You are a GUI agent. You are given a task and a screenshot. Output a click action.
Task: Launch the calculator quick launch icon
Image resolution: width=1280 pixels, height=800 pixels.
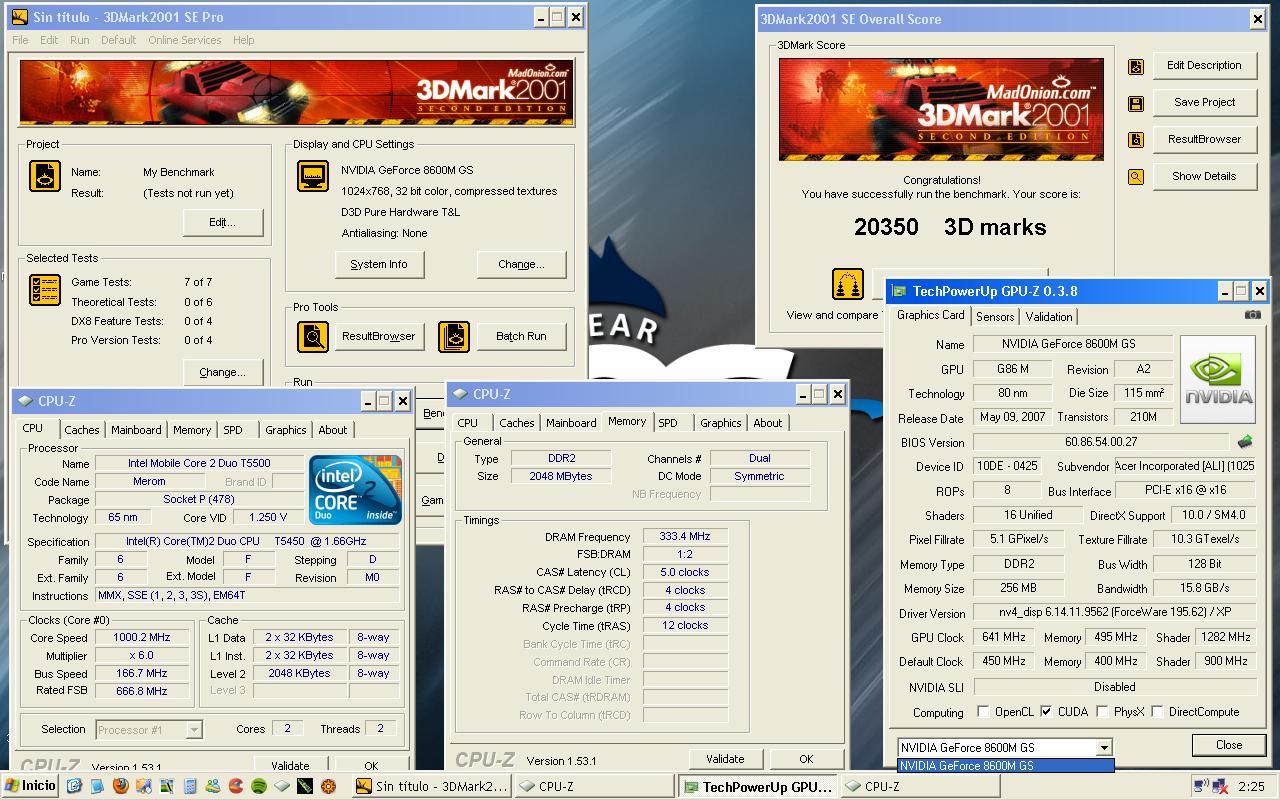point(190,786)
